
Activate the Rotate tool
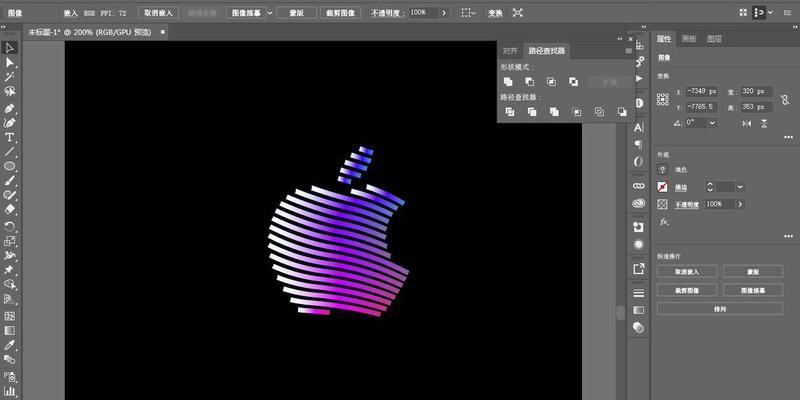click(9, 227)
